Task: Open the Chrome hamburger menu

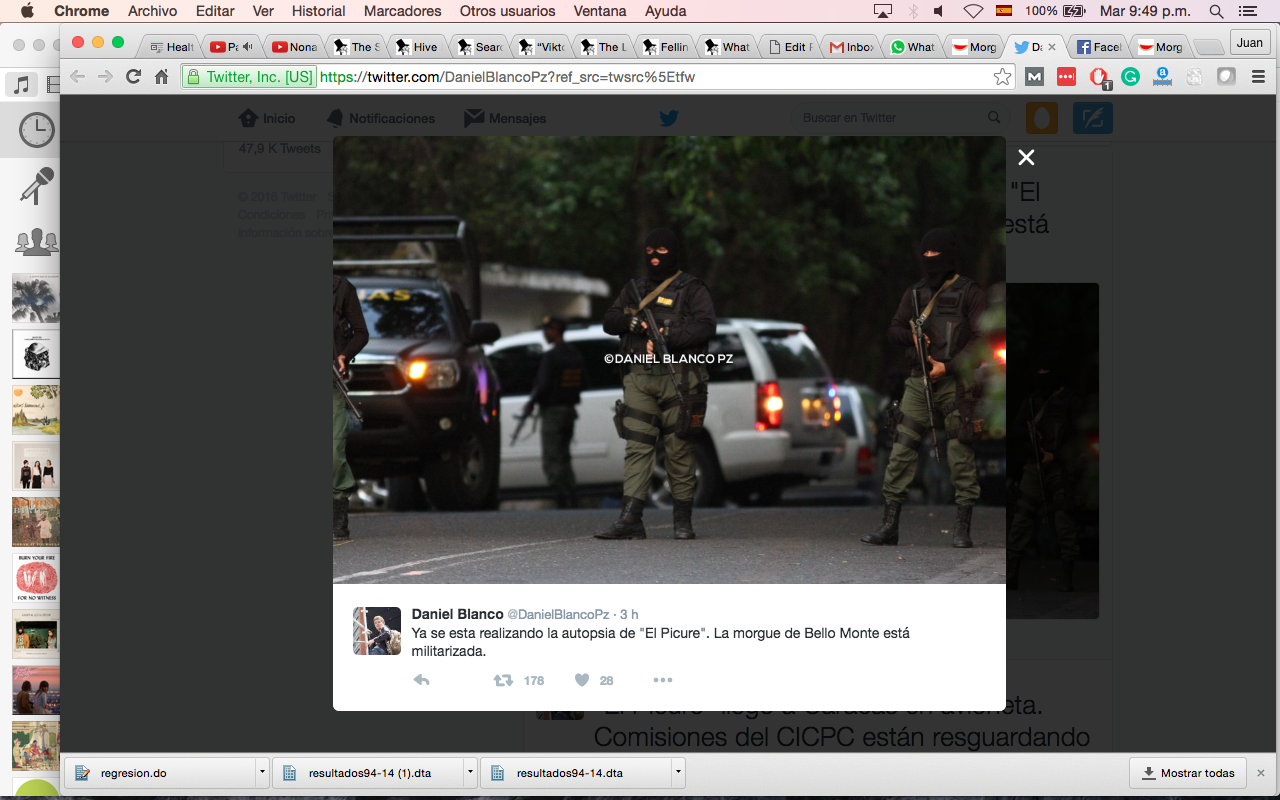Action: pyautogui.click(x=1258, y=77)
